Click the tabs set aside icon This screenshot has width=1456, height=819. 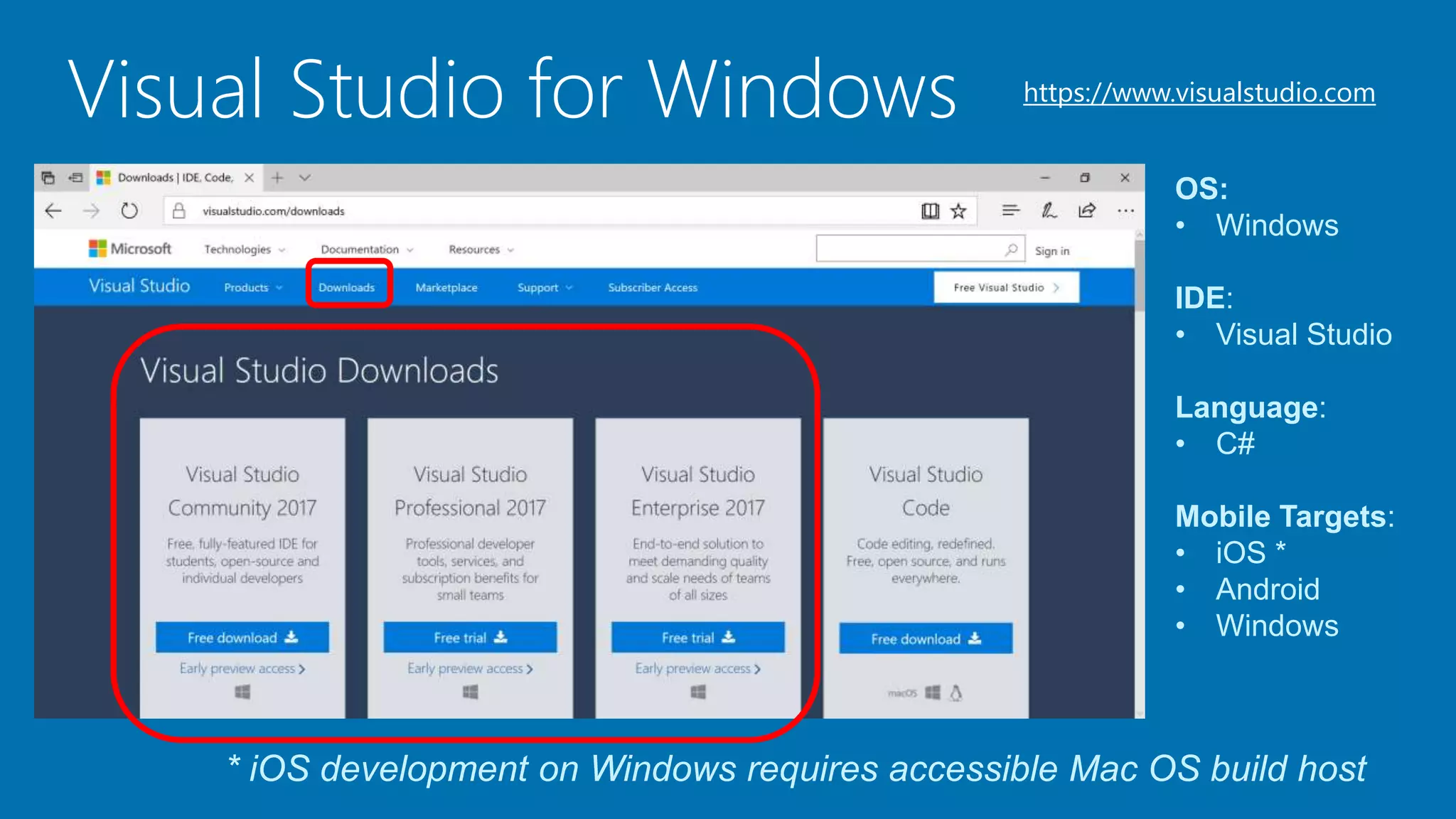[x=48, y=178]
